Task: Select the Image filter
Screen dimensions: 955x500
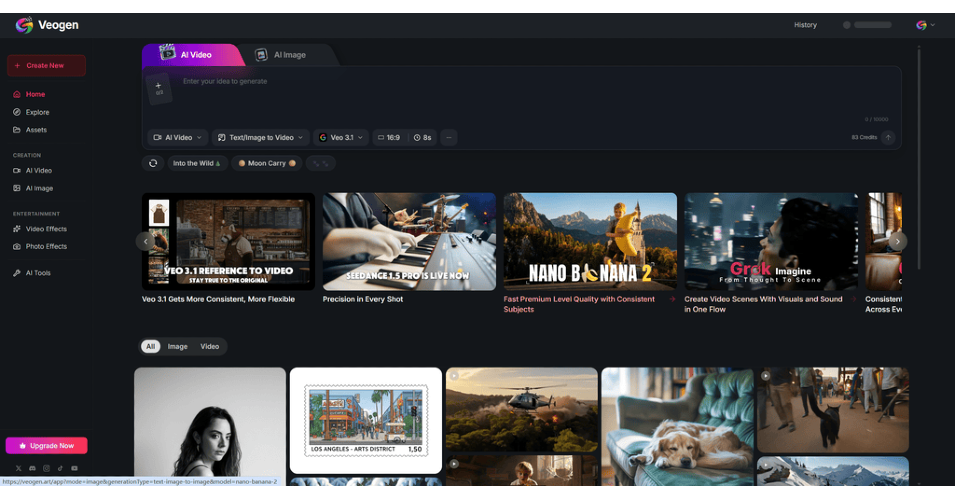Action: click(178, 347)
